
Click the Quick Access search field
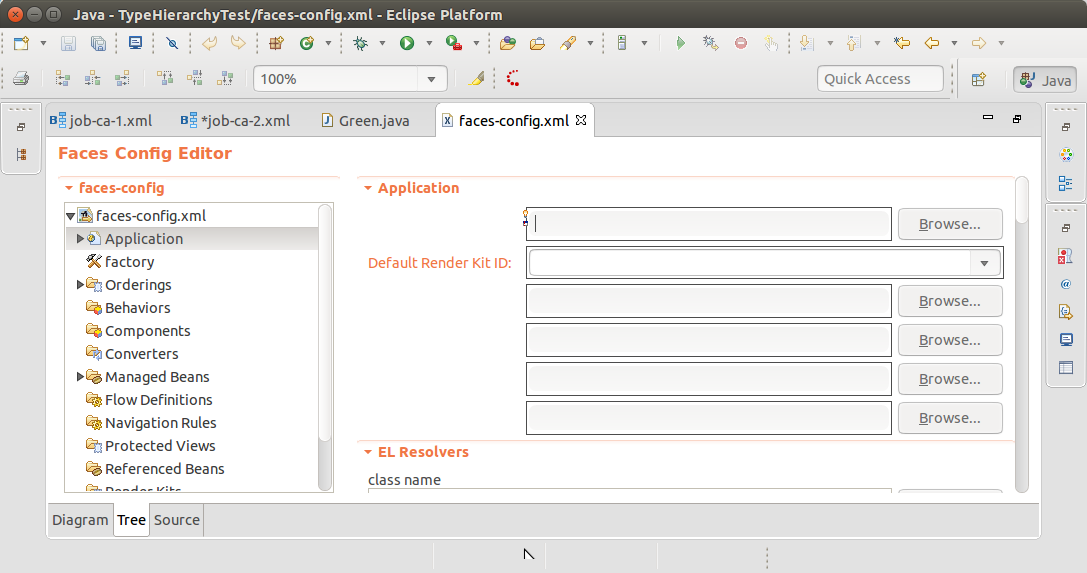click(880, 79)
